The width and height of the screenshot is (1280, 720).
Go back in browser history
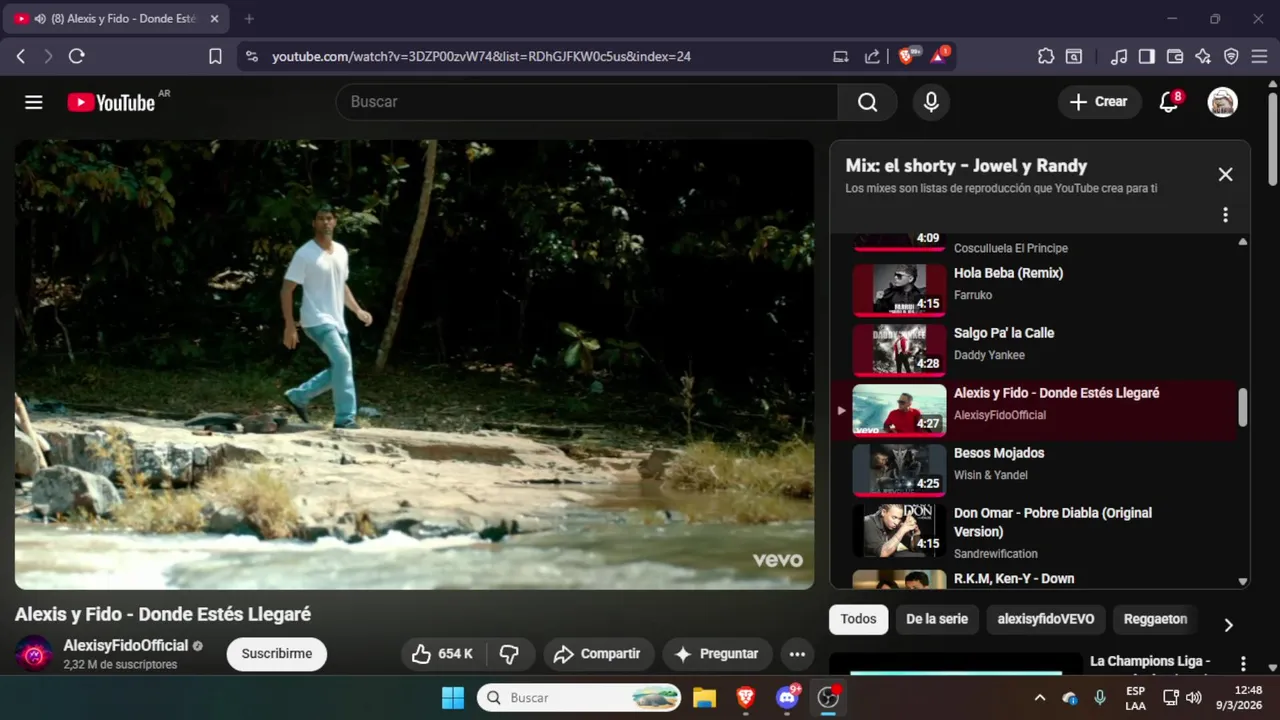(x=20, y=56)
